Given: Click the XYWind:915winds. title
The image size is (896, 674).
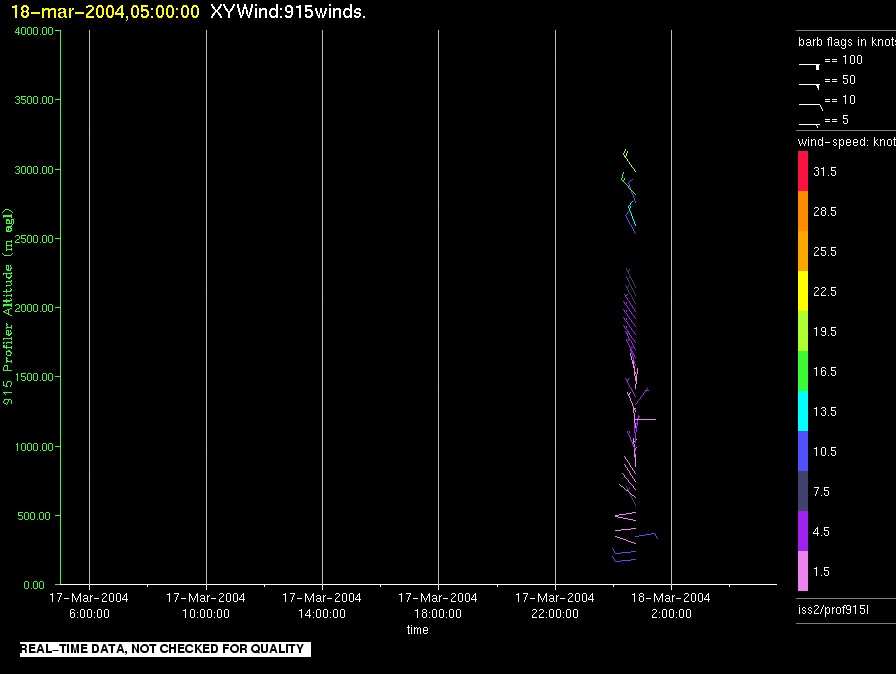Looking at the screenshot, I should (288, 11).
